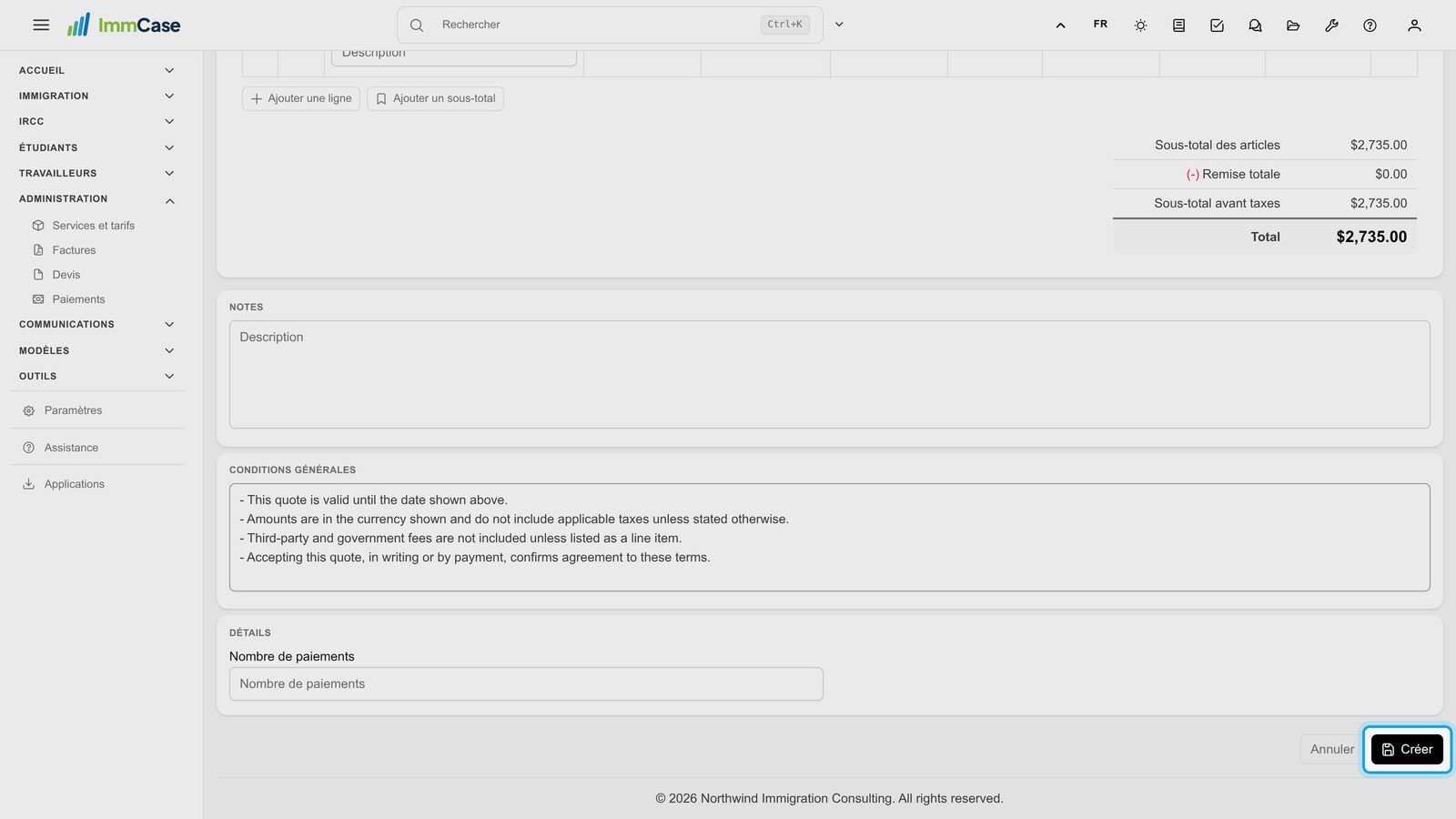Expand the IRCC sidebar section
This screenshot has height=819, width=1456.
coord(96,121)
